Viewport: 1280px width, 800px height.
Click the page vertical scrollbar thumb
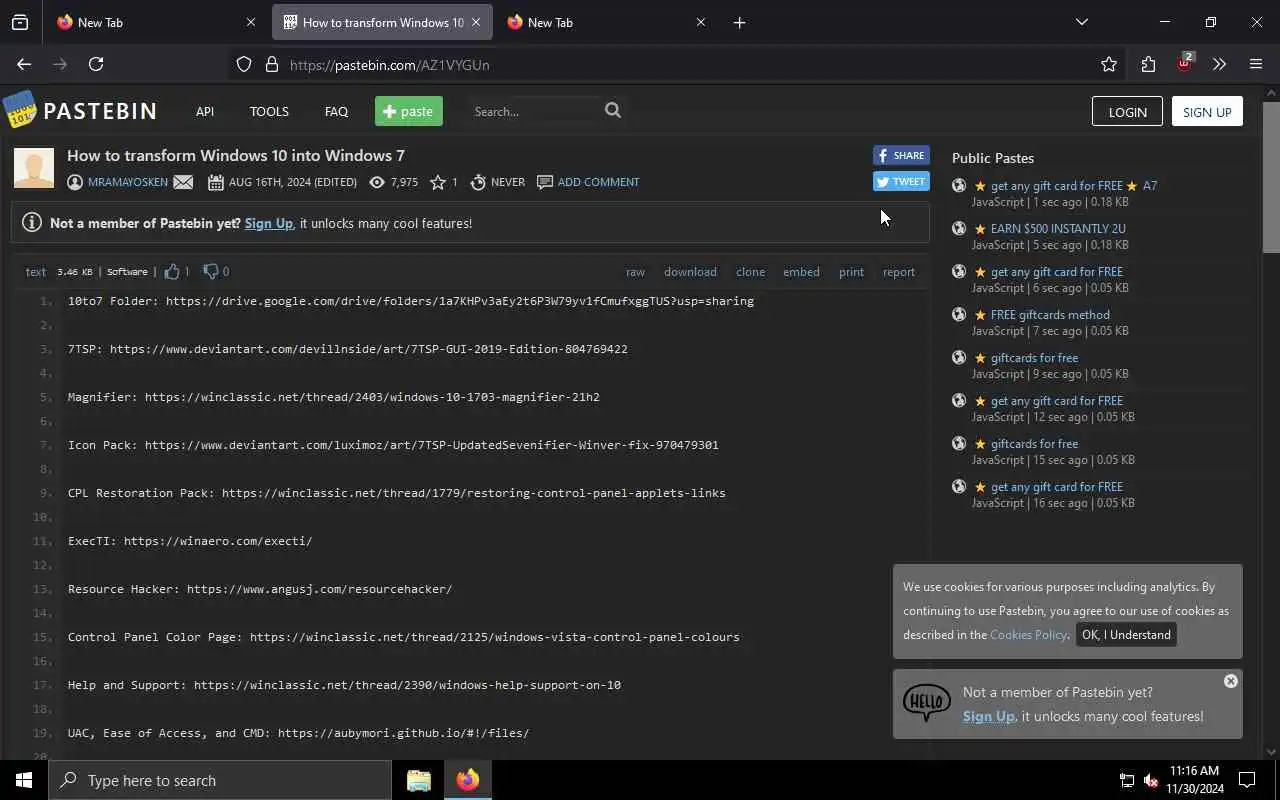click(x=1271, y=177)
